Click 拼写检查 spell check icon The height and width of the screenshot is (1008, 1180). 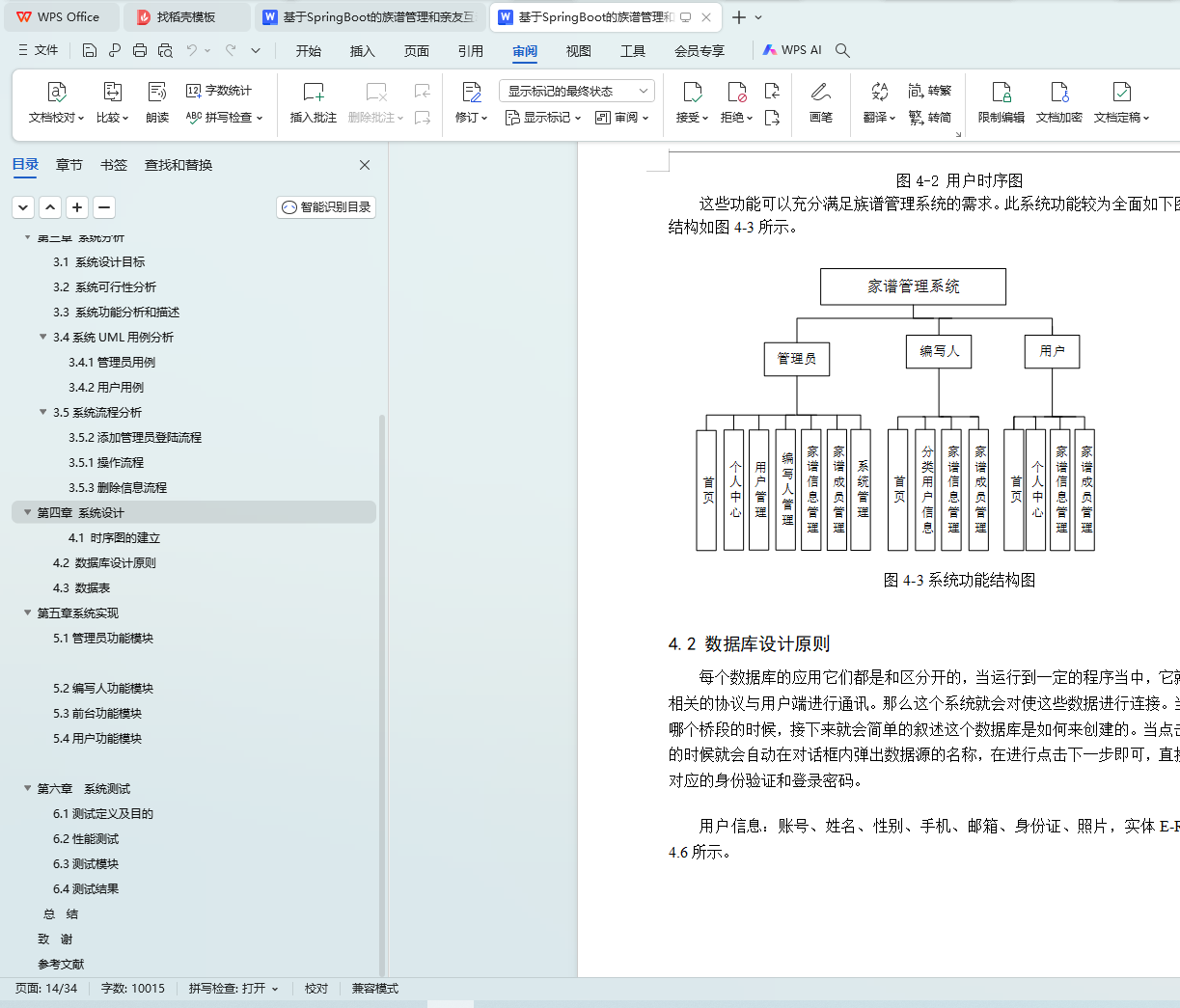[x=194, y=118]
